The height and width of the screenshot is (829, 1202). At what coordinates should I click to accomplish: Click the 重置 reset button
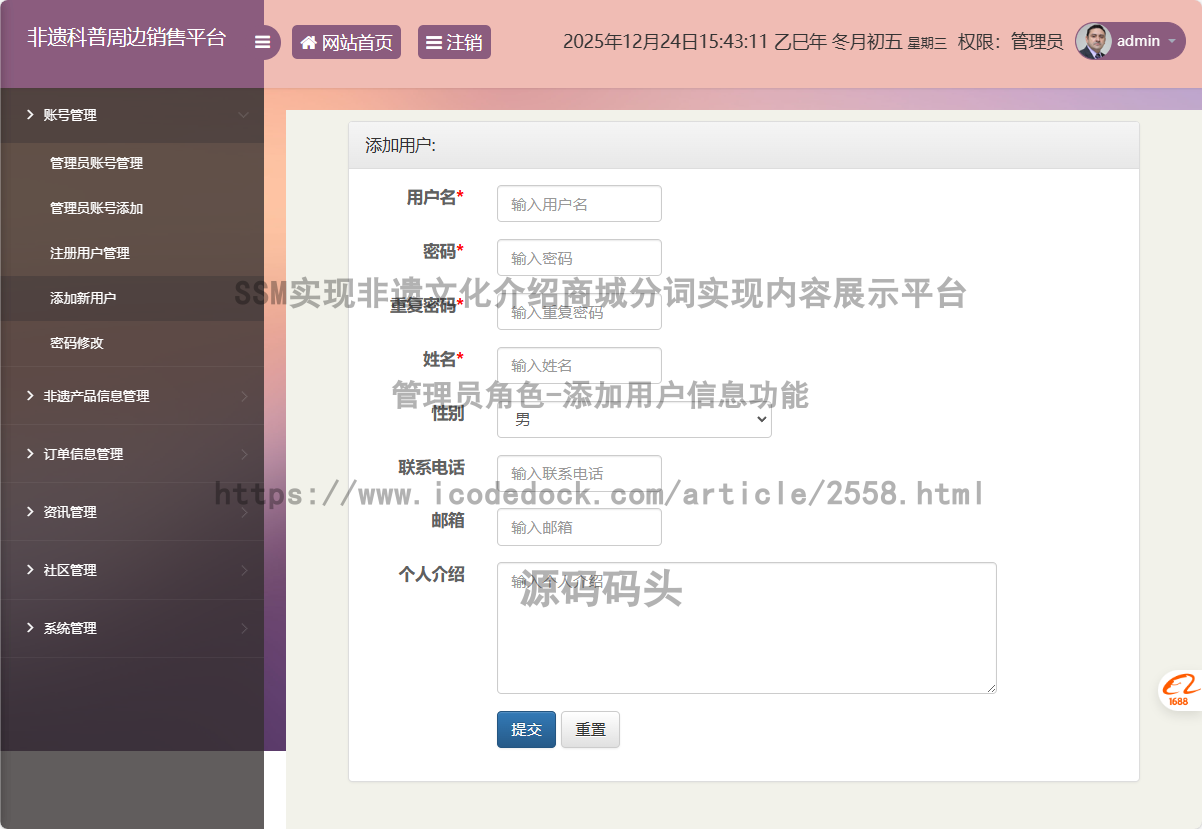point(590,729)
